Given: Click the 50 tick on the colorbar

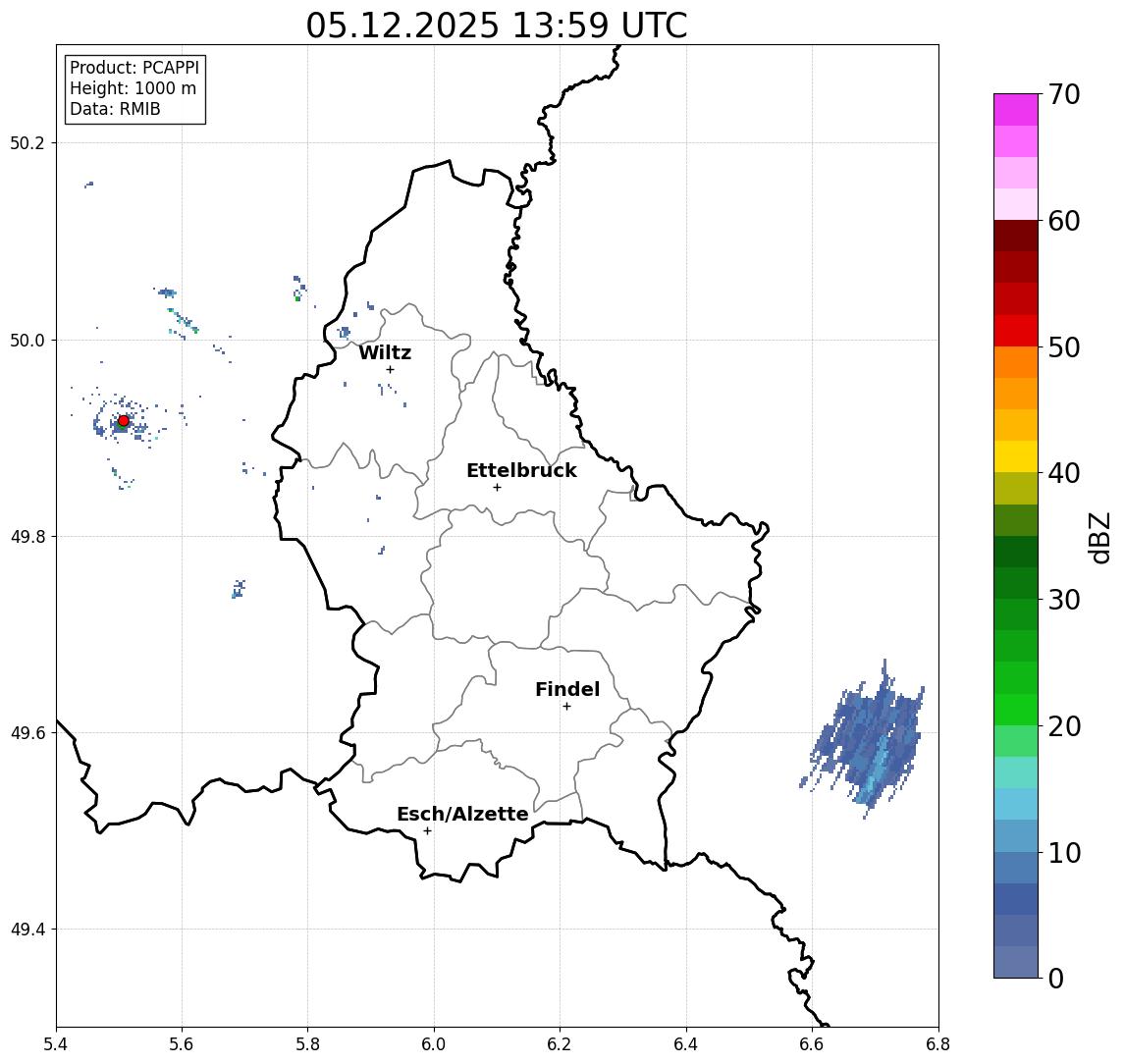Looking at the screenshot, I should (1064, 347).
